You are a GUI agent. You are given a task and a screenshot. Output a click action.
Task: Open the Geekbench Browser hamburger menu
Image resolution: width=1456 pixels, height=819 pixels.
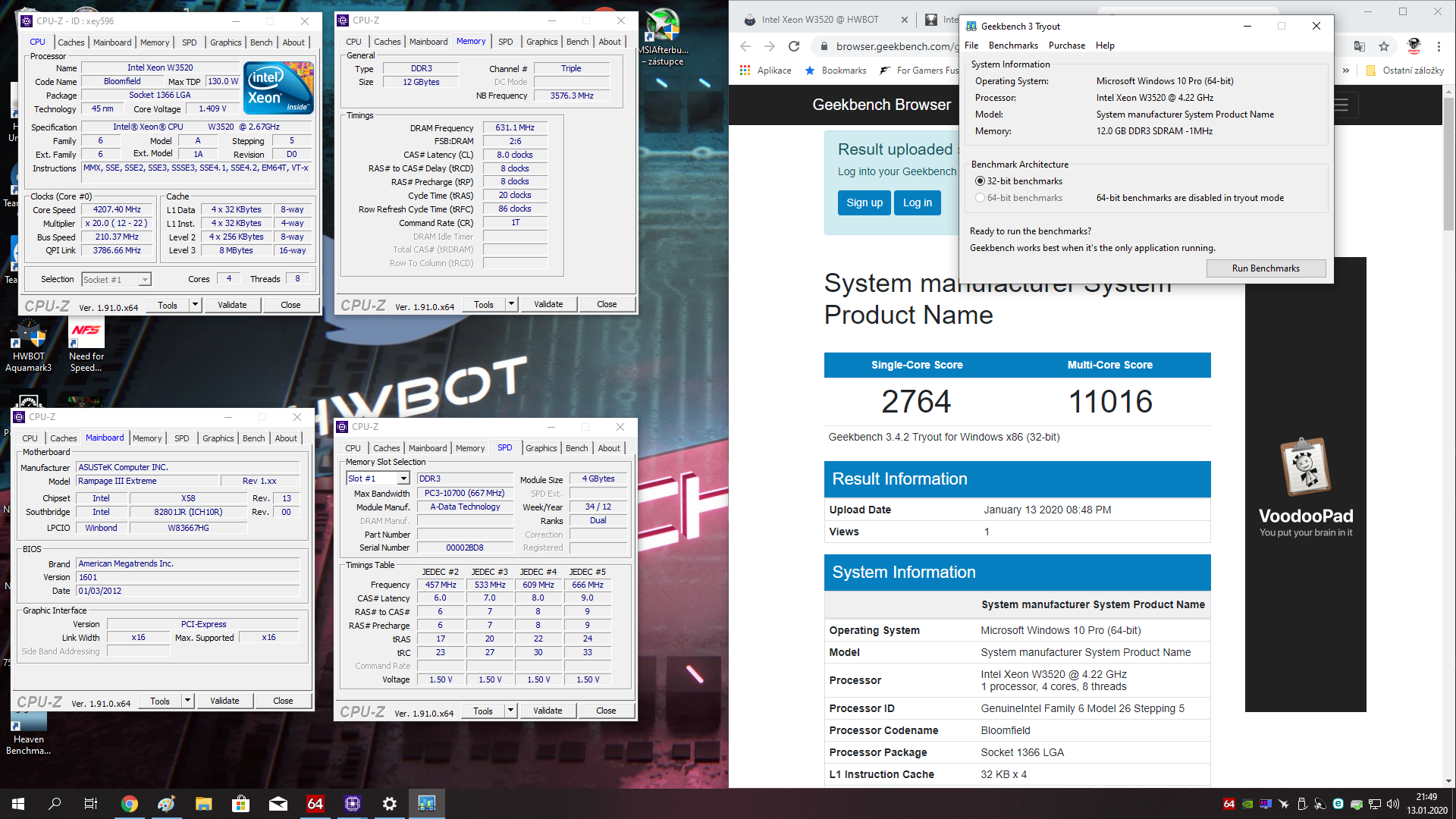point(1341,105)
